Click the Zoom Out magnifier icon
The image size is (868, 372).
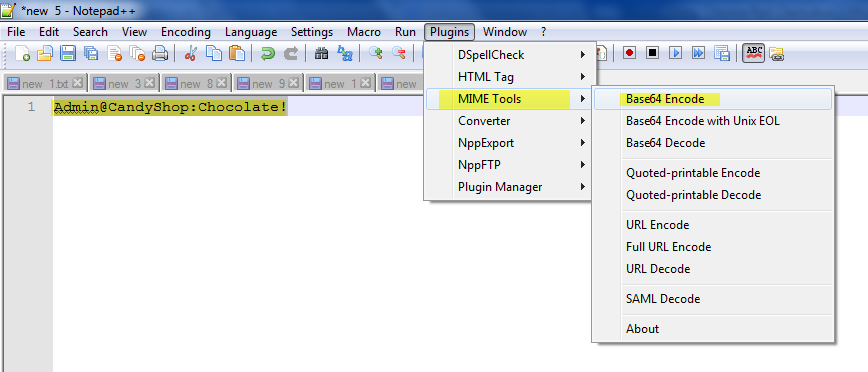[x=399, y=53]
